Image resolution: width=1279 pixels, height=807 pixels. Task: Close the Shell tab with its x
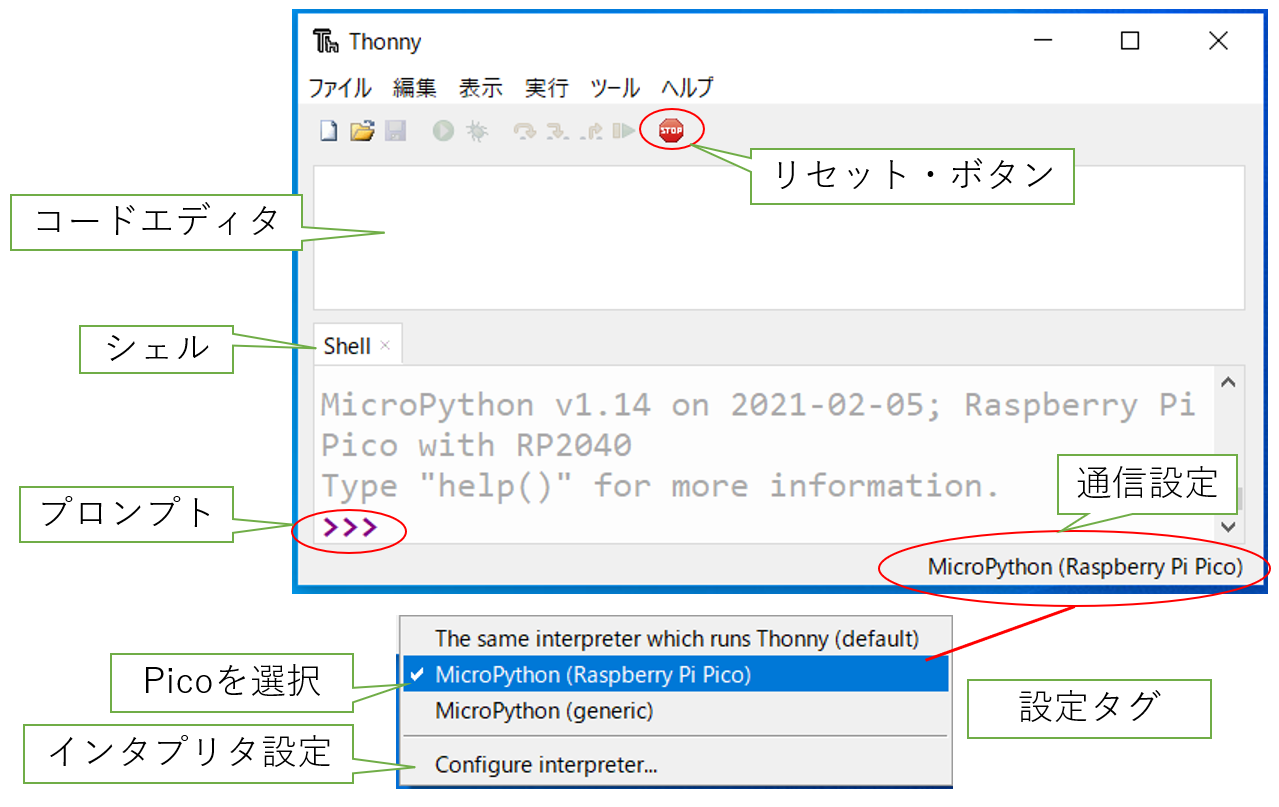385,347
